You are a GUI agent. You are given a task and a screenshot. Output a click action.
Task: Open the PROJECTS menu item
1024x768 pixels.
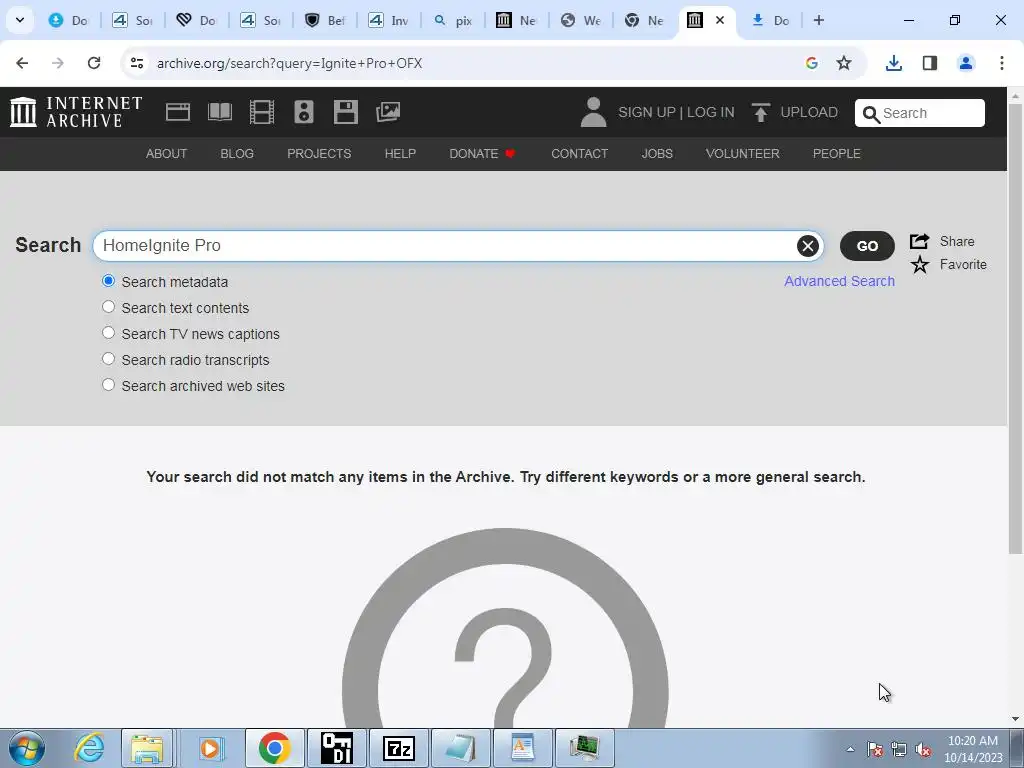[319, 153]
